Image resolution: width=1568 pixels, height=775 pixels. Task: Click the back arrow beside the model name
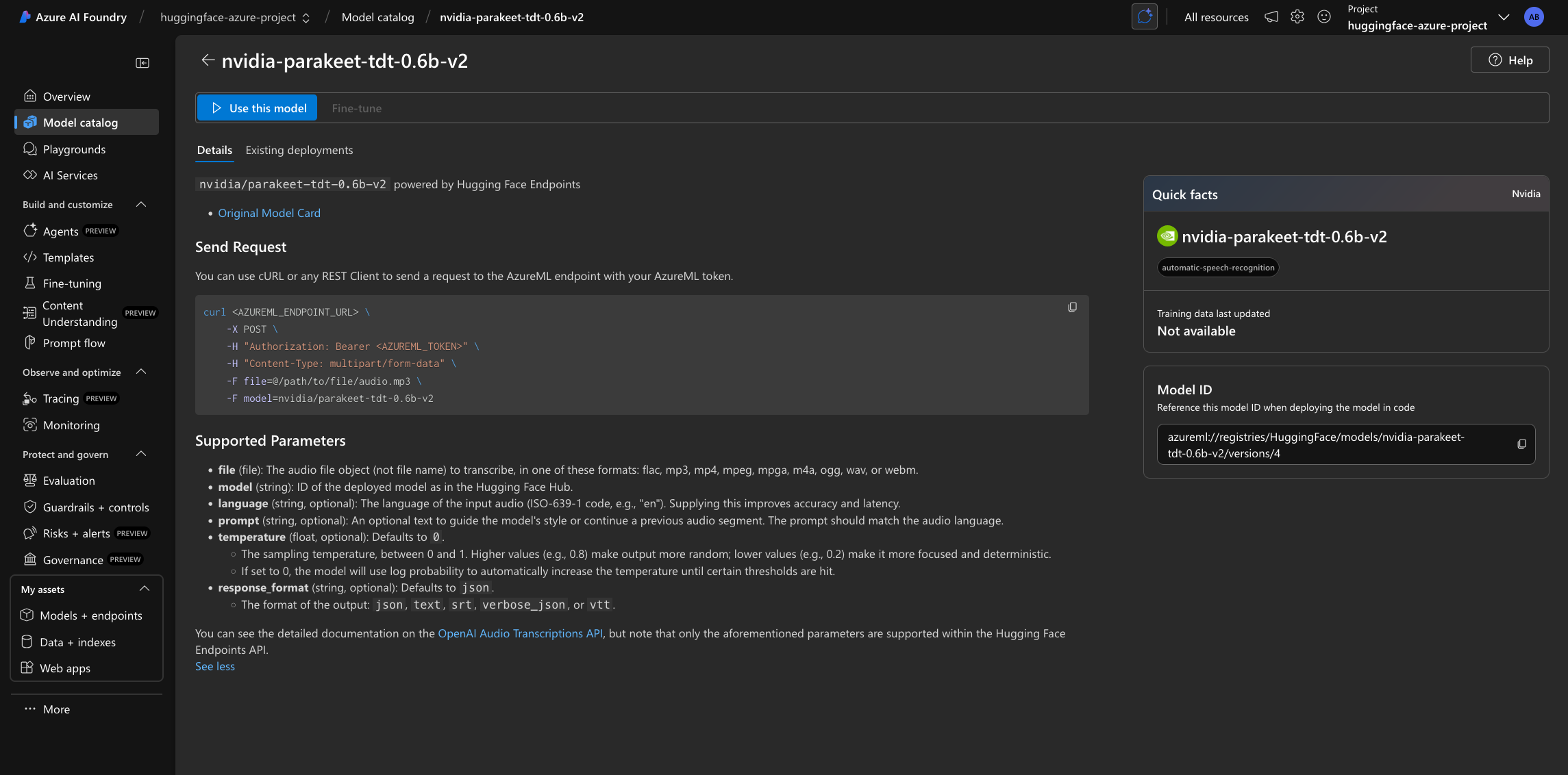[x=208, y=60]
